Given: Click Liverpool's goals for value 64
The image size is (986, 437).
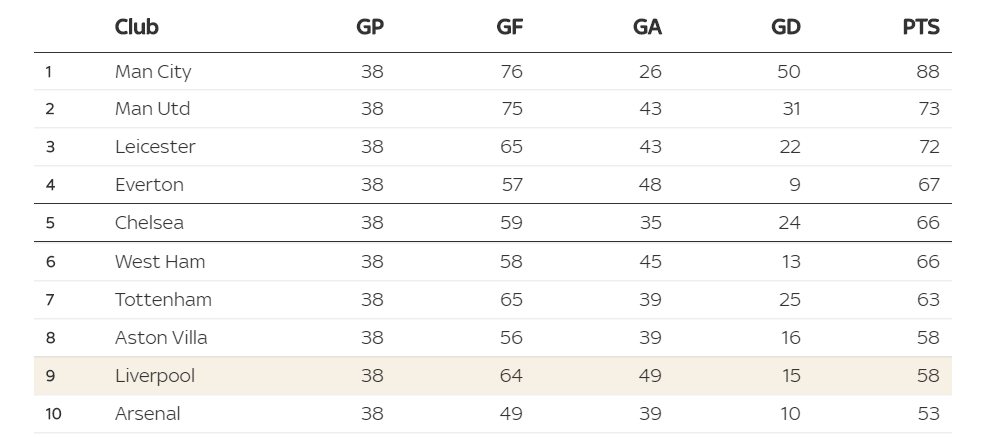Looking at the screenshot, I should tap(511, 375).
